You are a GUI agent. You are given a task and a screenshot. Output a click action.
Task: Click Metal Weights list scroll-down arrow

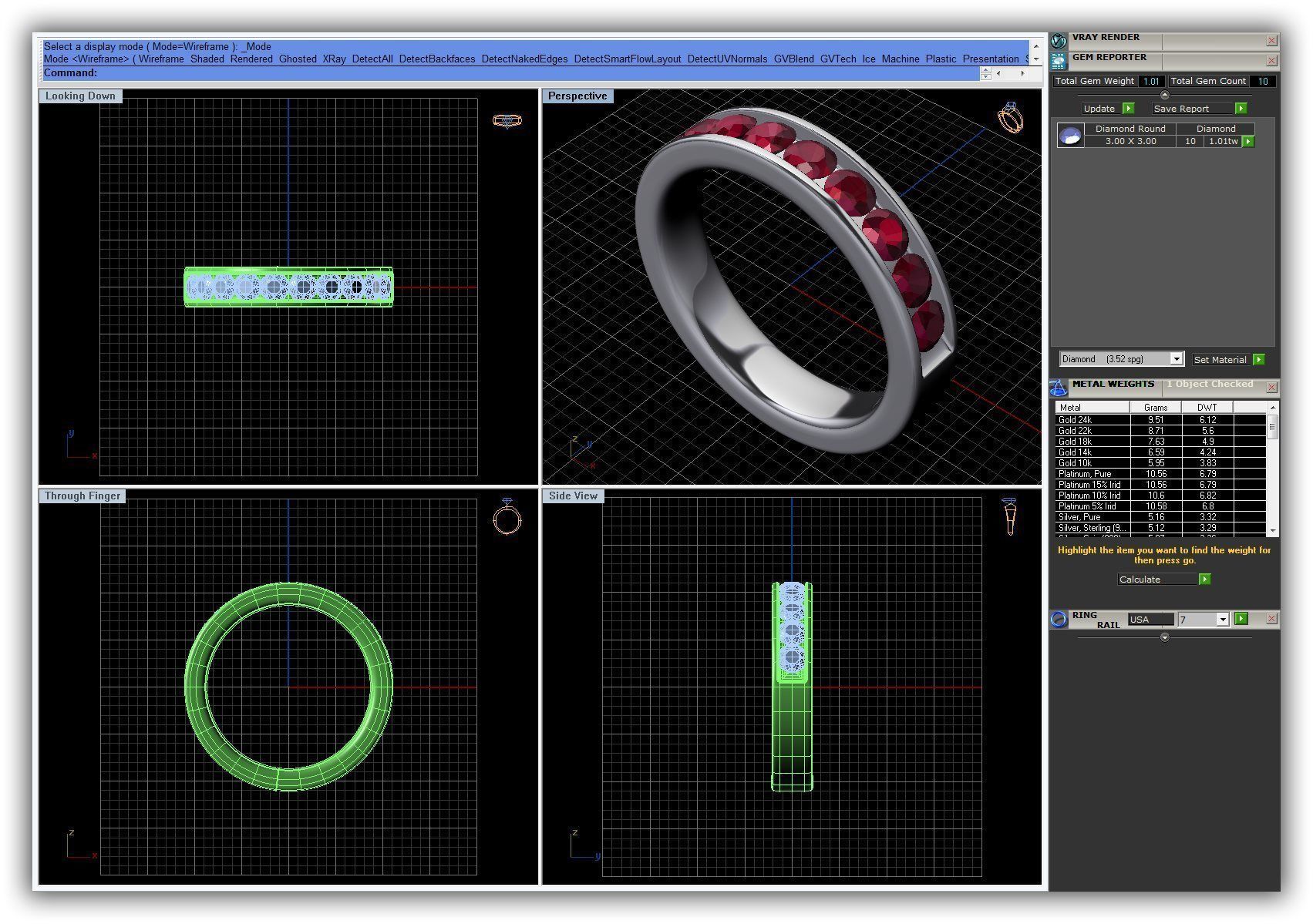coord(1273,531)
